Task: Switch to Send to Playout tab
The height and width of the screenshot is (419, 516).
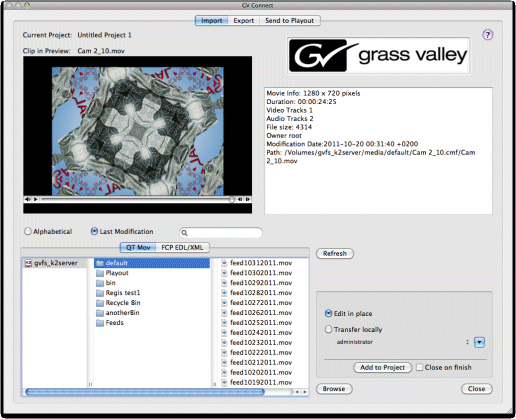Action: tap(290, 21)
